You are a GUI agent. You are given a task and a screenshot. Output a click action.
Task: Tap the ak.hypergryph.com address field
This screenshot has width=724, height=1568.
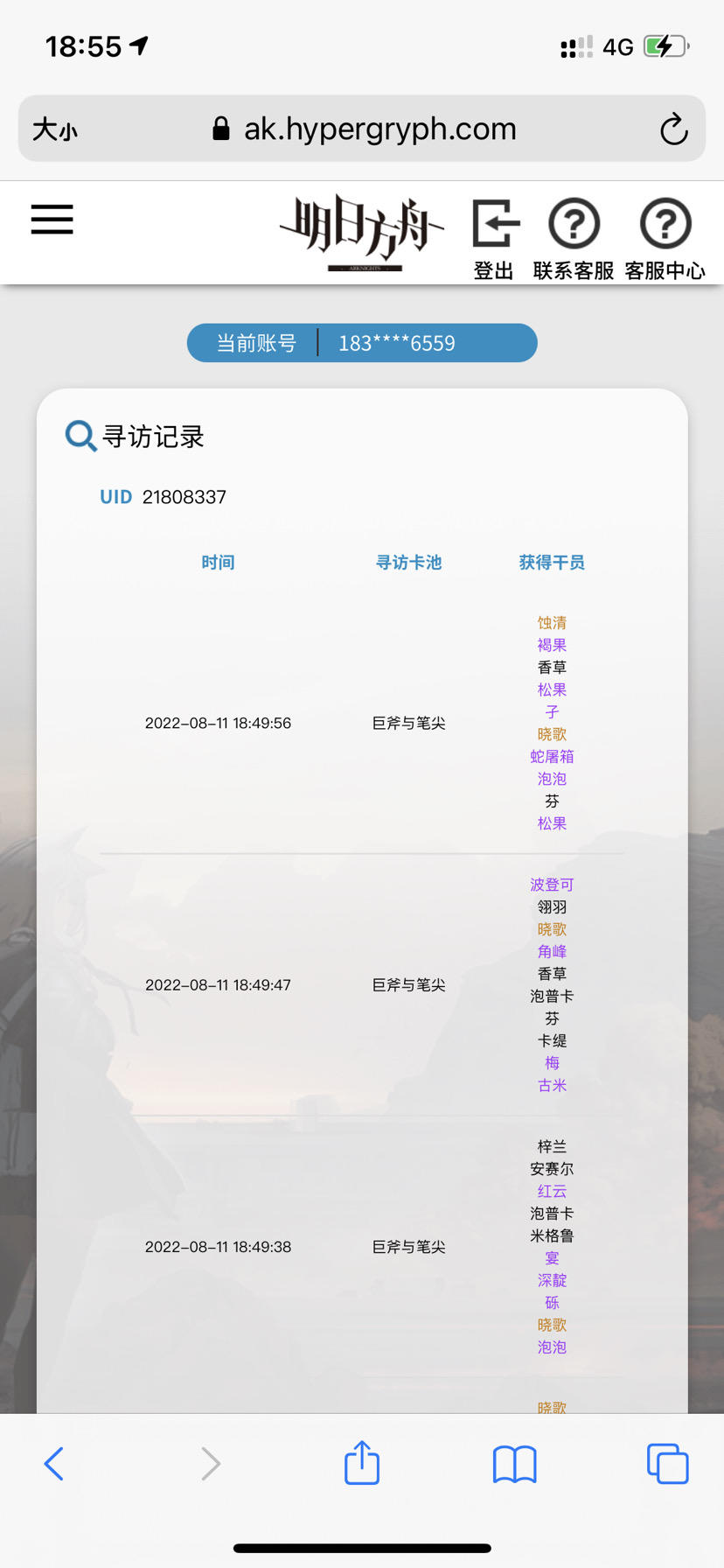coord(362,129)
